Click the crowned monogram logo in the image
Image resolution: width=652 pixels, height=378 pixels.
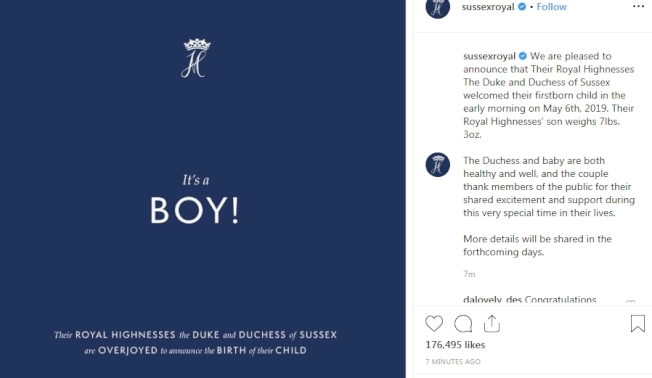196,58
